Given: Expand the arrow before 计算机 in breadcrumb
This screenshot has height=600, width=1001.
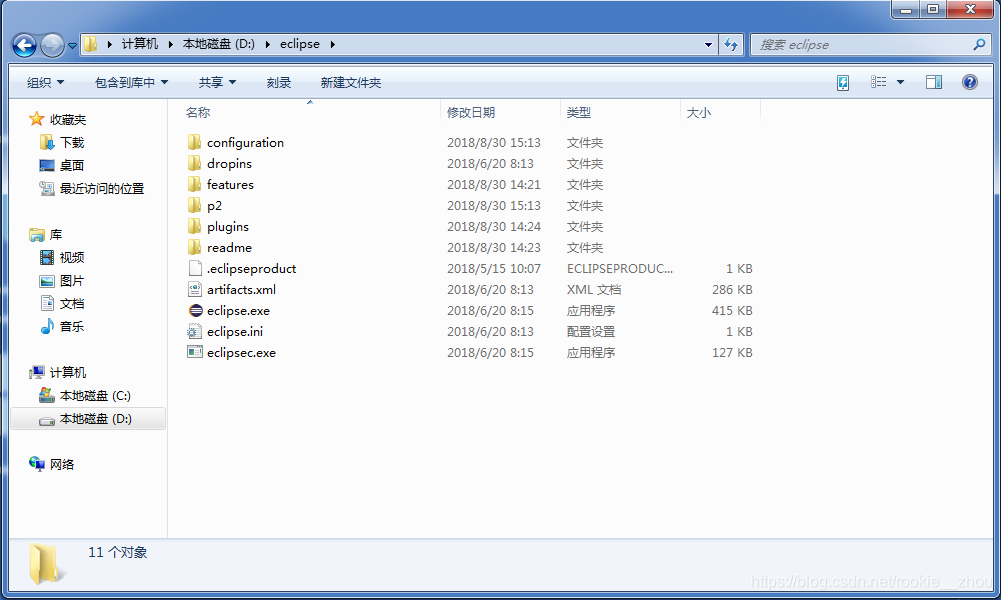Looking at the screenshot, I should (109, 44).
